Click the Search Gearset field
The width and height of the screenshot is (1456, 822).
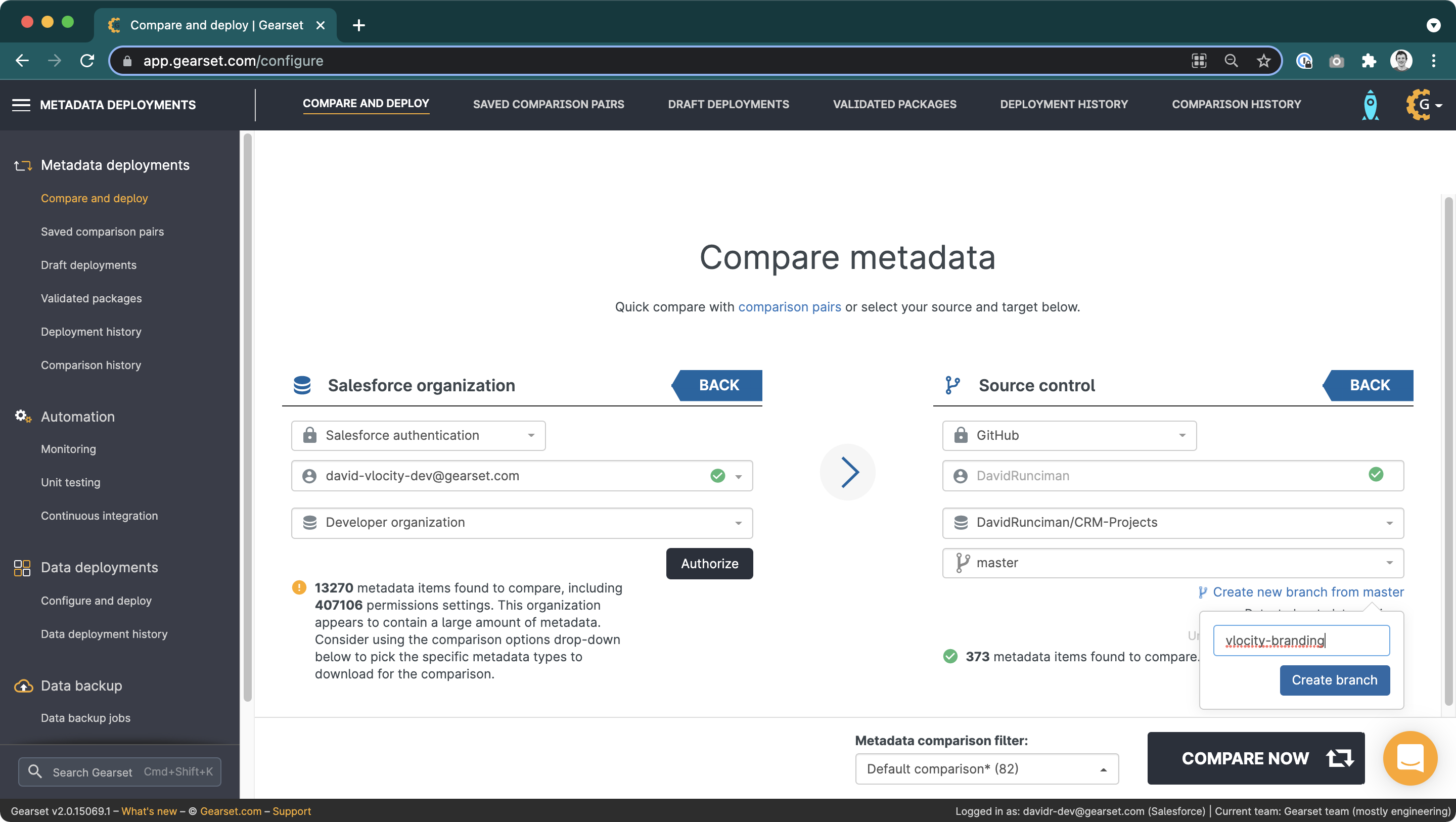point(119,771)
